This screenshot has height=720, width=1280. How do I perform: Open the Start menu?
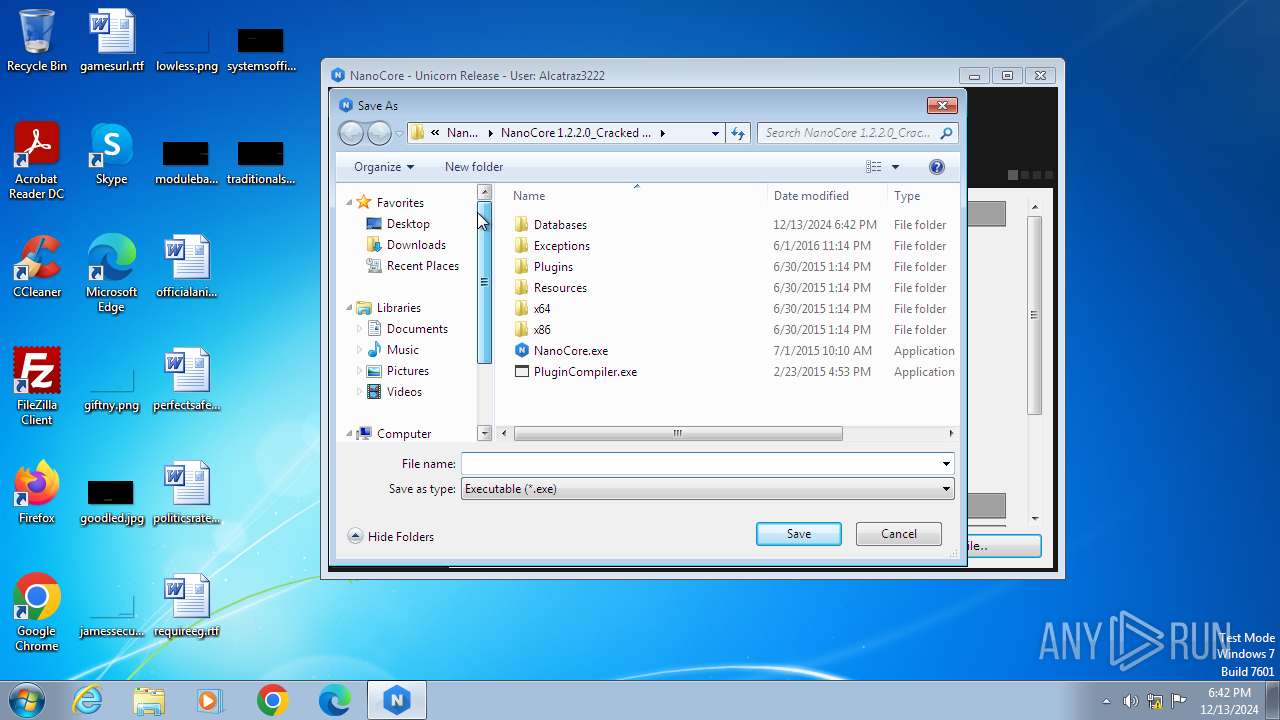(x=25, y=701)
